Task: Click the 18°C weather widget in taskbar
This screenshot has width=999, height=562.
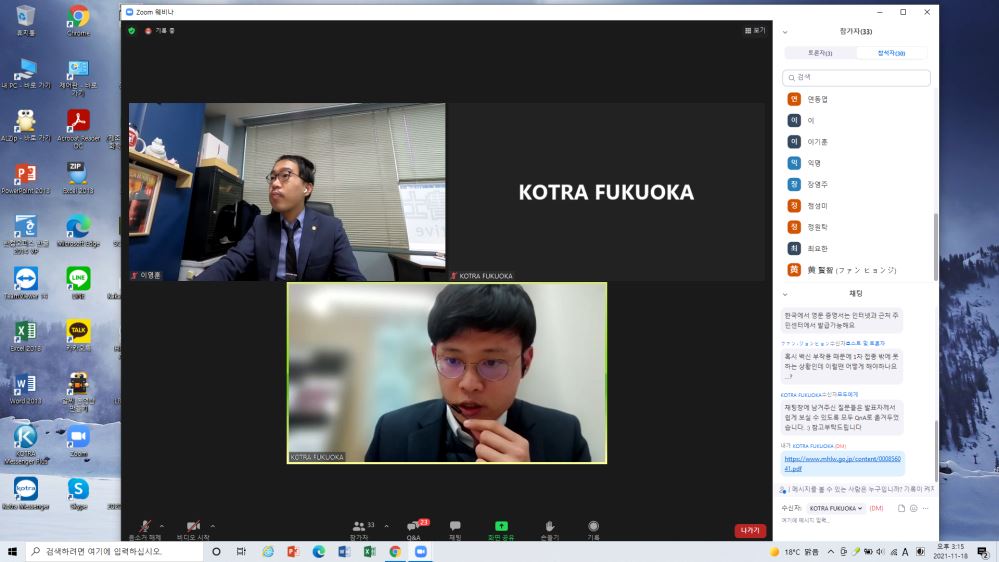Action: pyautogui.click(x=794, y=552)
